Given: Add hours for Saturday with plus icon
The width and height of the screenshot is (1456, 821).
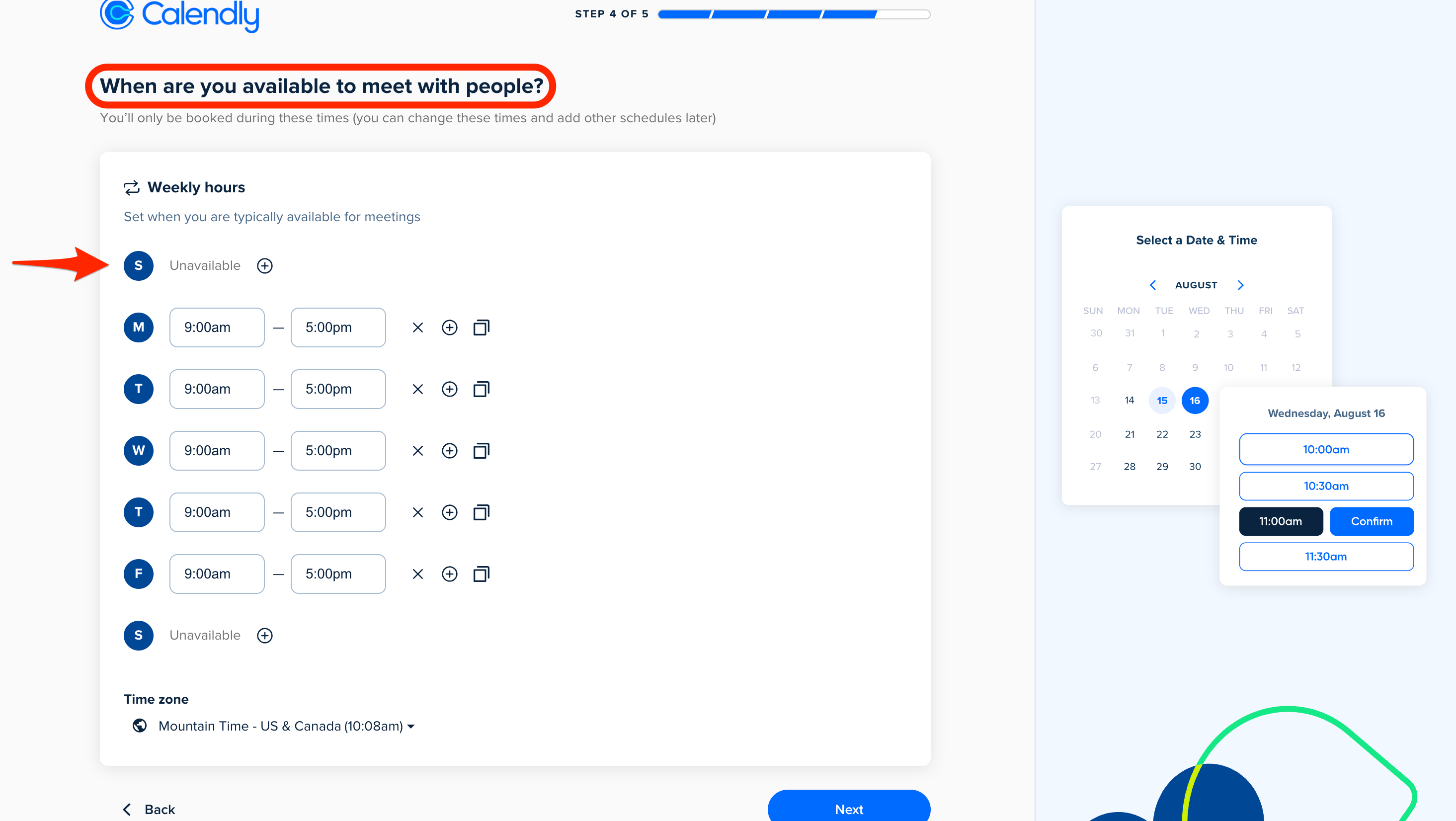Looking at the screenshot, I should [264, 636].
